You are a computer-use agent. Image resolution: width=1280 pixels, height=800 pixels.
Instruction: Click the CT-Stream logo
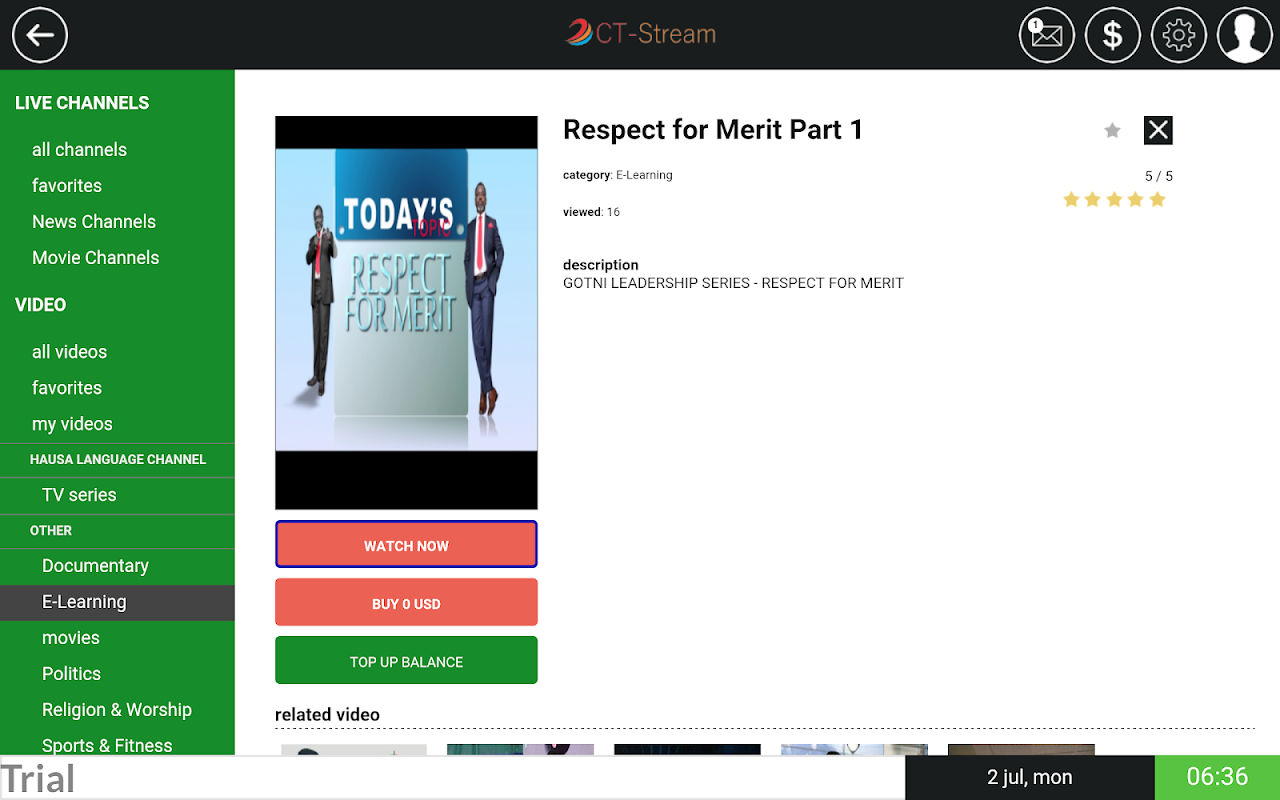(x=640, y=33)
